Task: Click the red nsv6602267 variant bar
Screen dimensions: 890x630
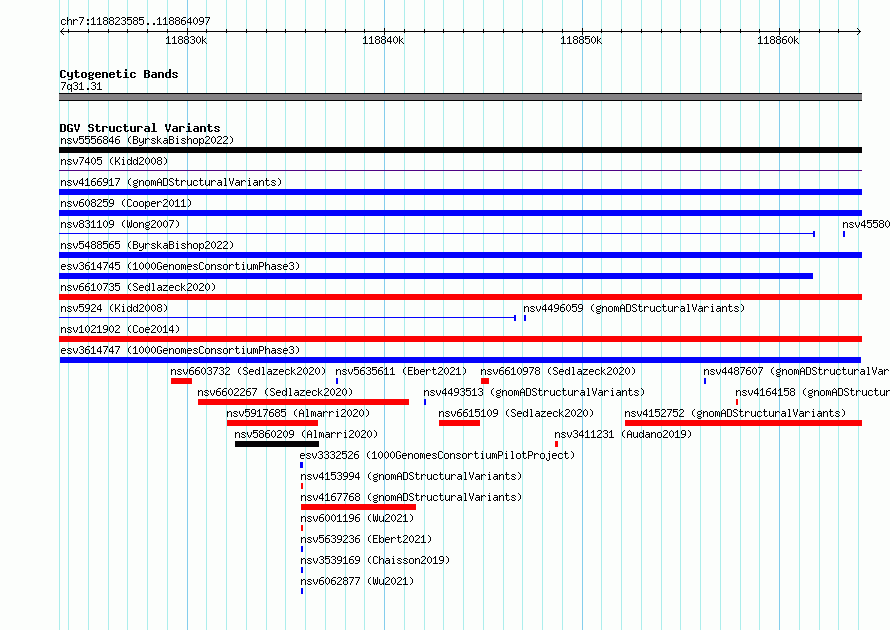Action: (x=304, y=402)
